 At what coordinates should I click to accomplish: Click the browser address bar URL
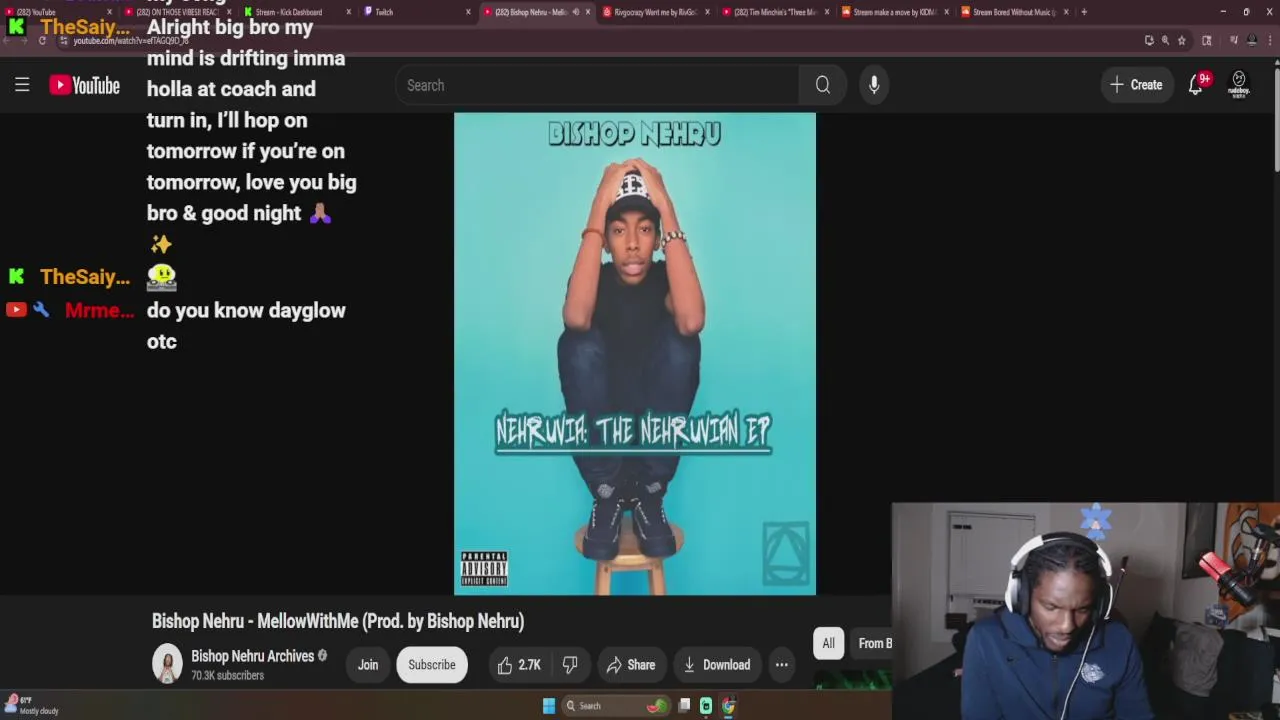(130, 41)
